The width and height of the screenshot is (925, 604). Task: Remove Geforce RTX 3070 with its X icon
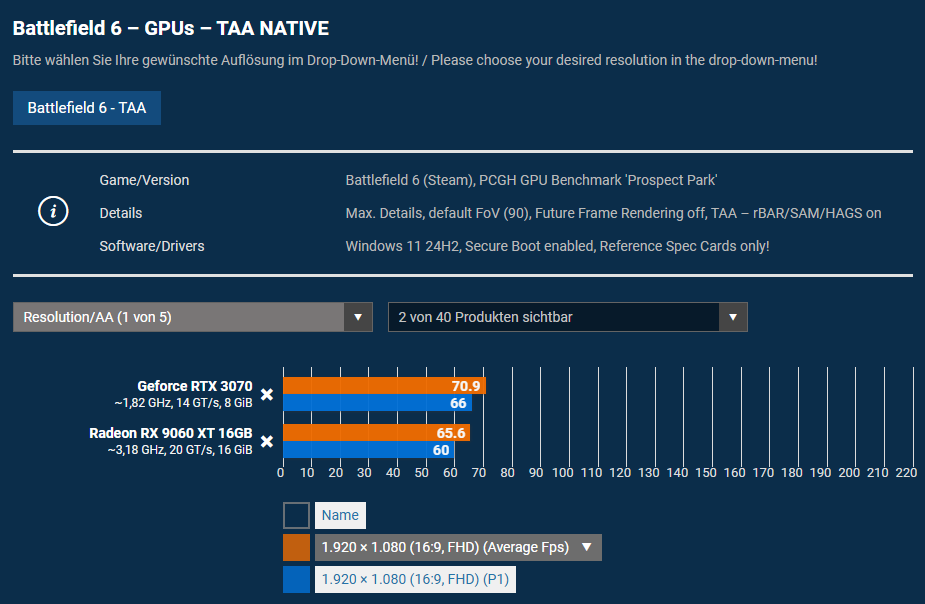coord(267,394)
